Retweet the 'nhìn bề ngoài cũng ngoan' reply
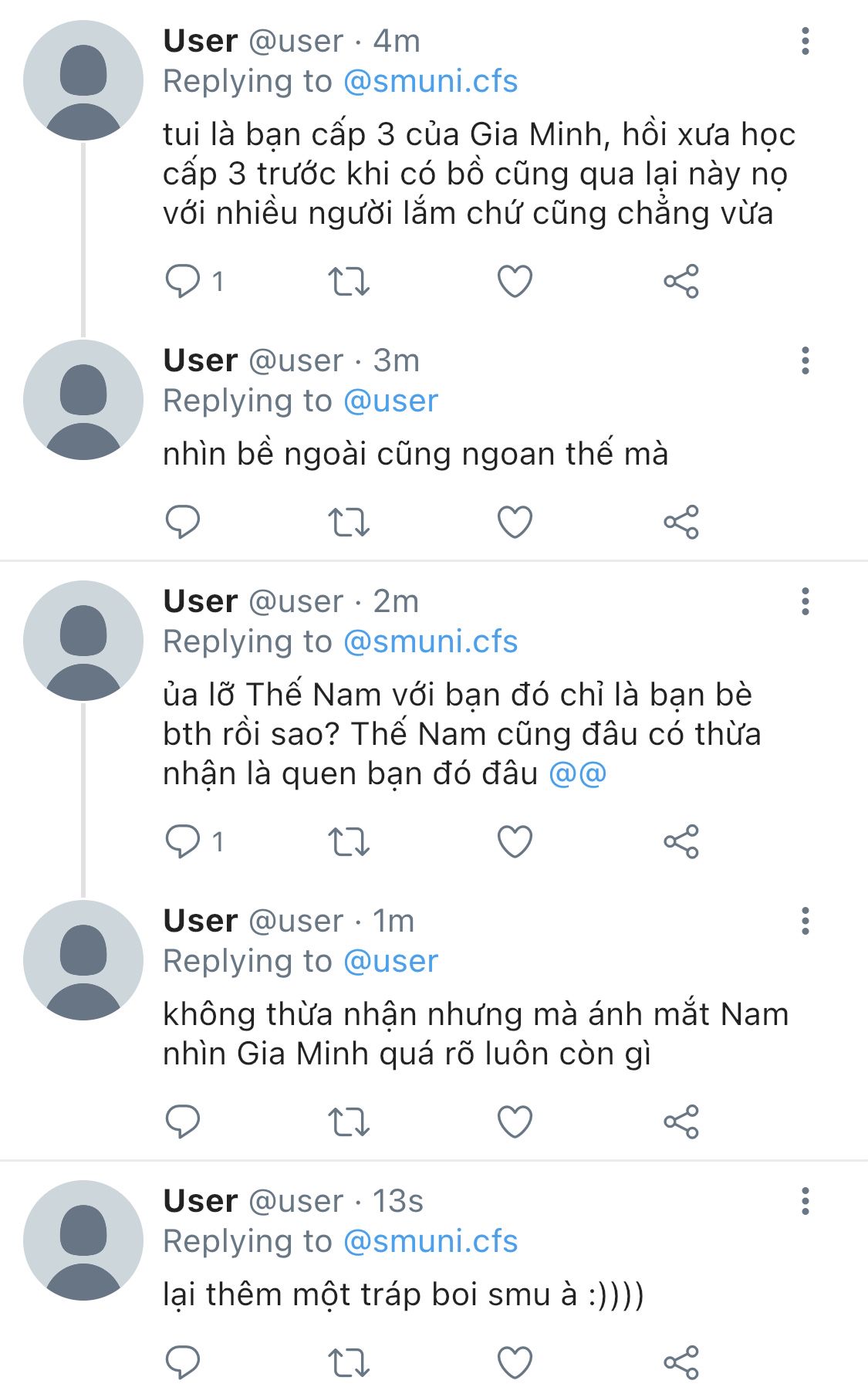868x1394 pixels. pyautogui.click(x=349, y=523)
